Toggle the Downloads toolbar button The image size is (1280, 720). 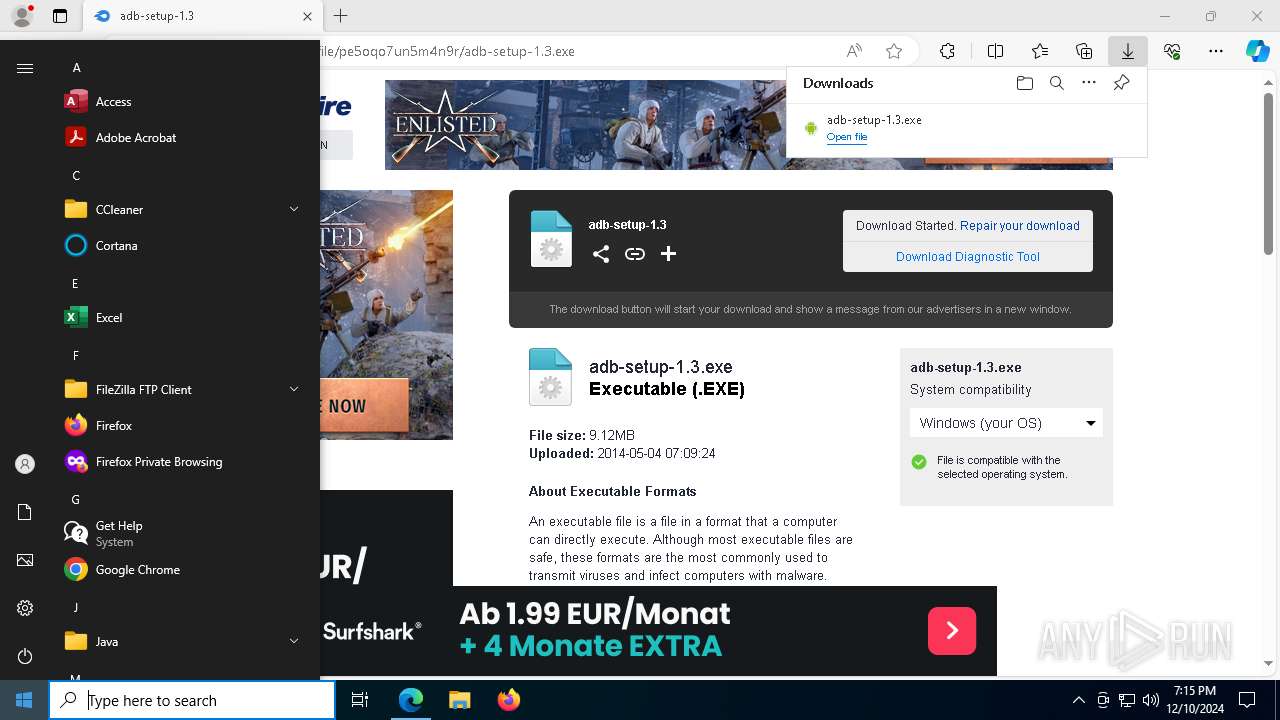tap(1127, 51)
